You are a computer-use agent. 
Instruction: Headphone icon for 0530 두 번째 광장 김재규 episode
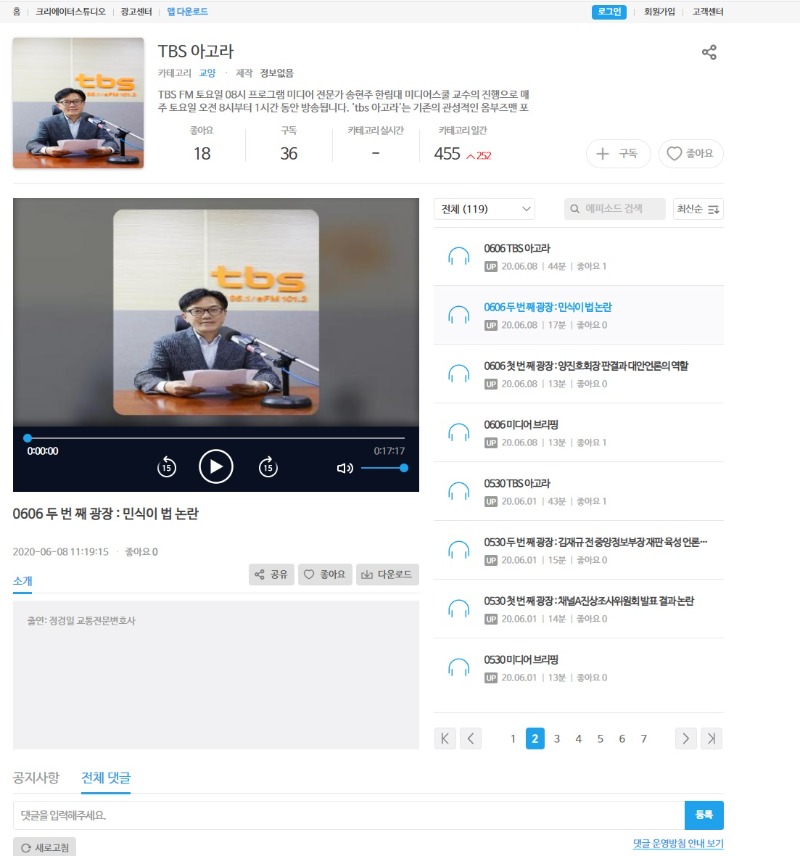459,550
